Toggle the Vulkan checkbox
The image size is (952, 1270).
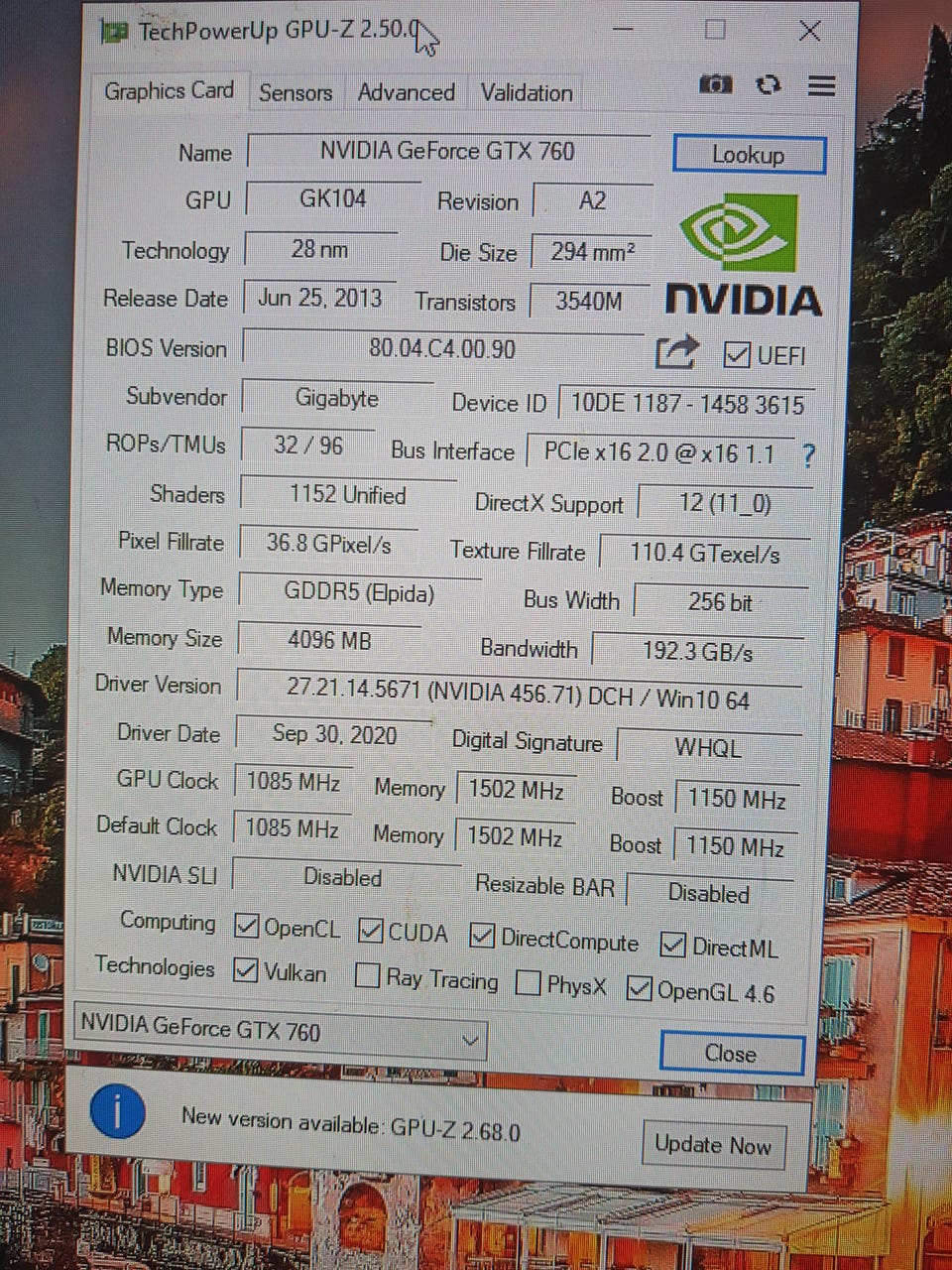coord(244,969)
